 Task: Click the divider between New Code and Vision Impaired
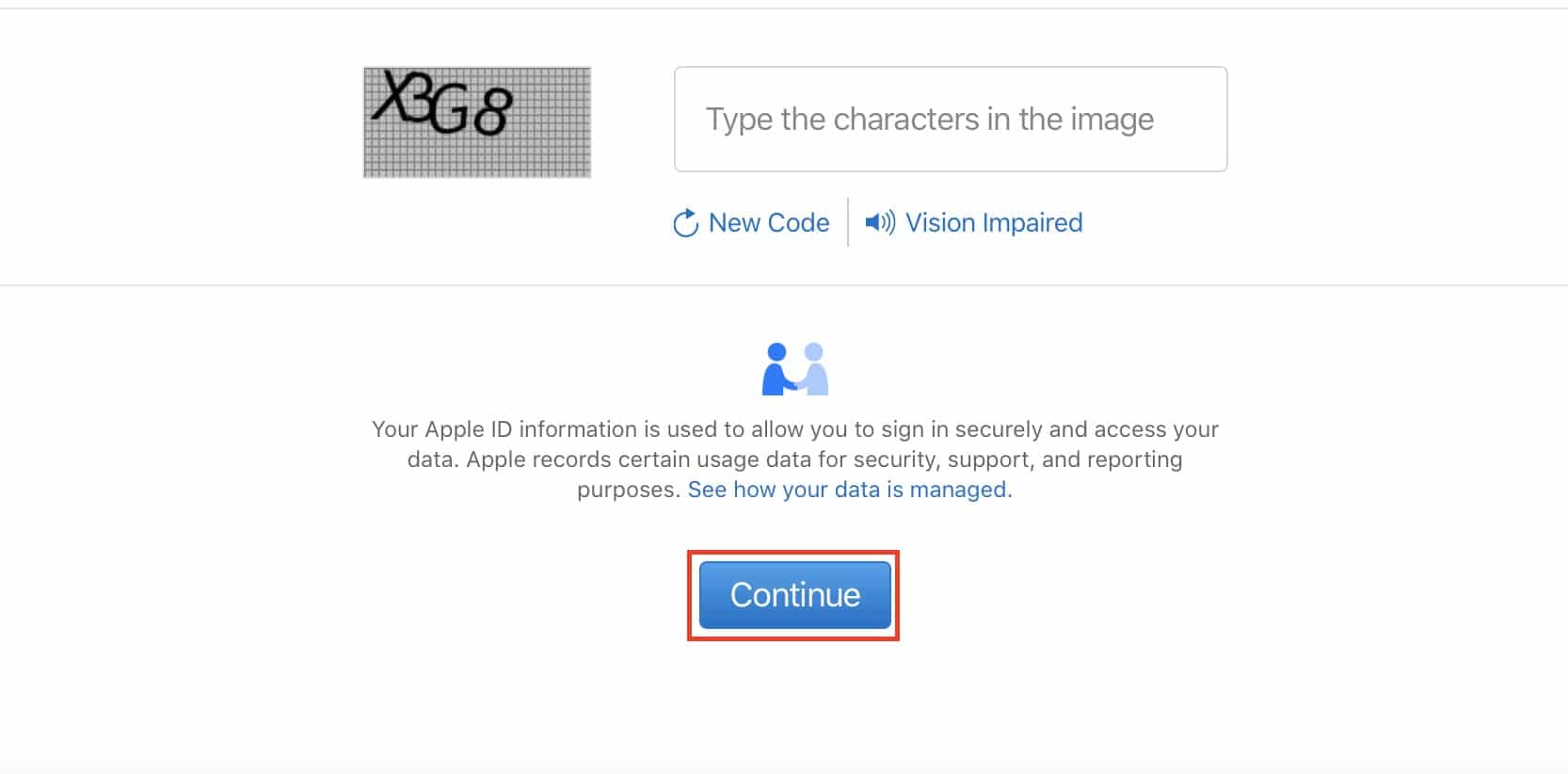click(x=848, y=222)
